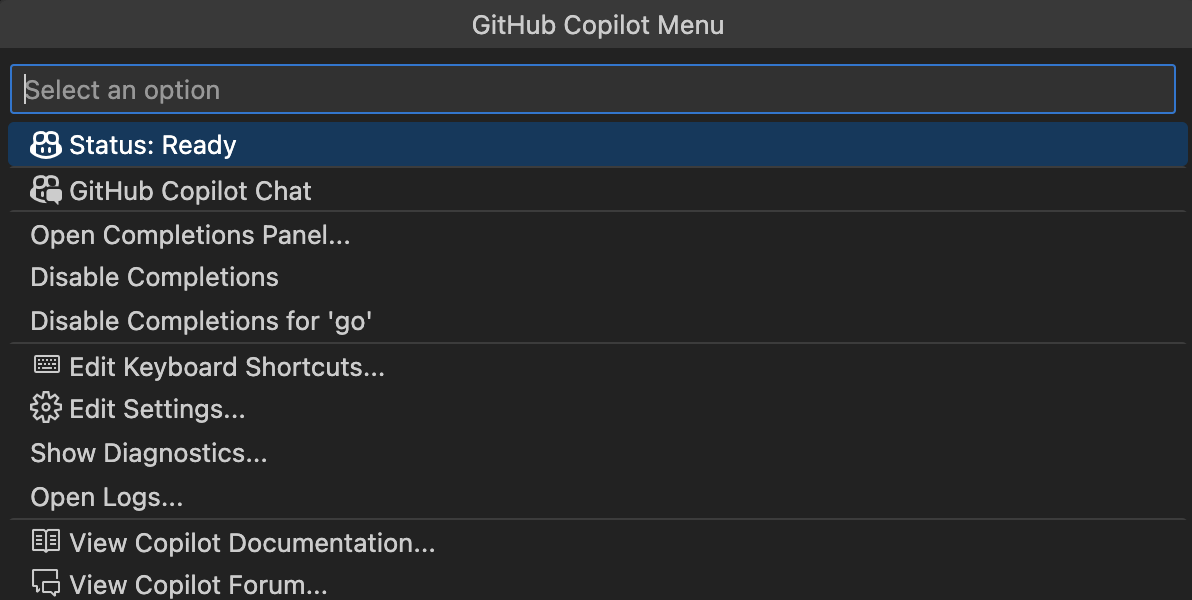Click the book icon for documentation
The image size is (1192, 600).
point(46,542)
